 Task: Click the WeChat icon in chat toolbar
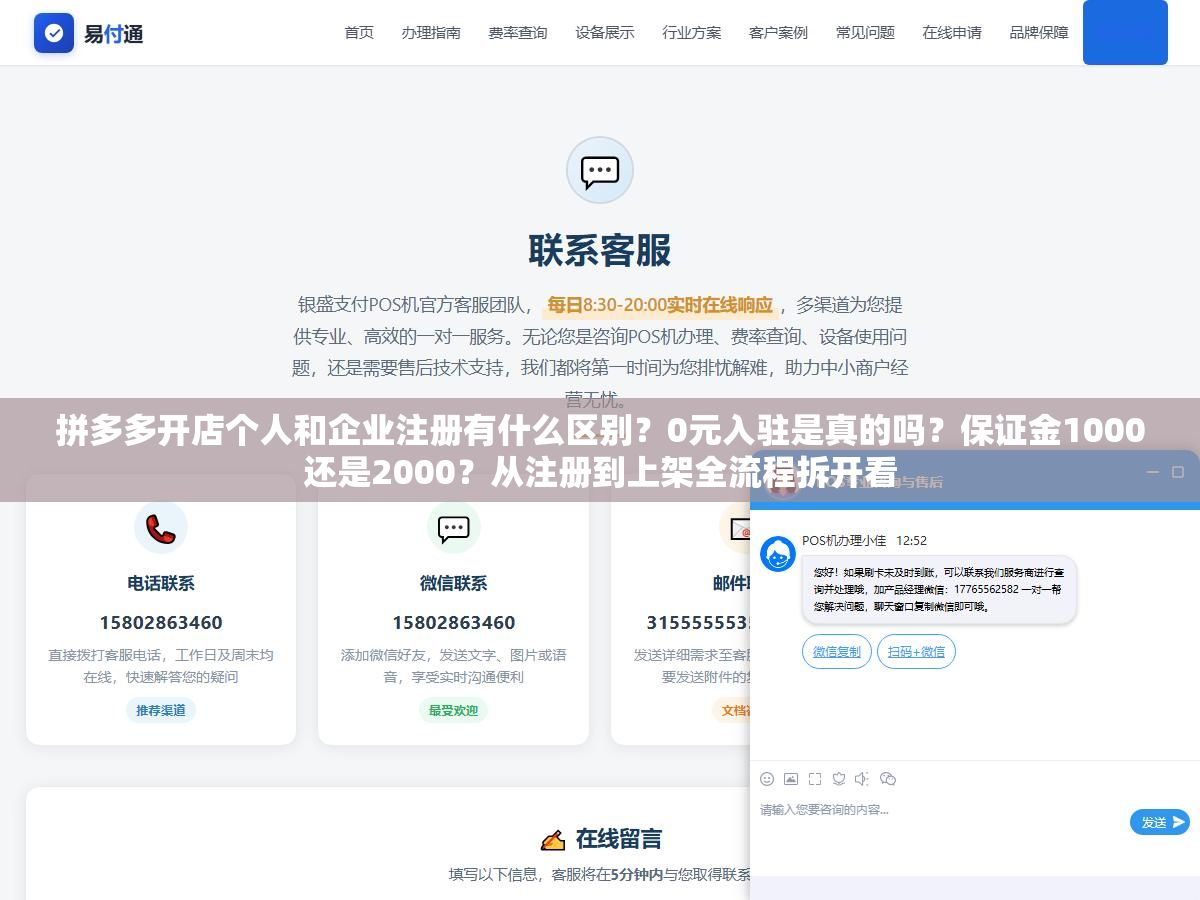tap(888, 779)
